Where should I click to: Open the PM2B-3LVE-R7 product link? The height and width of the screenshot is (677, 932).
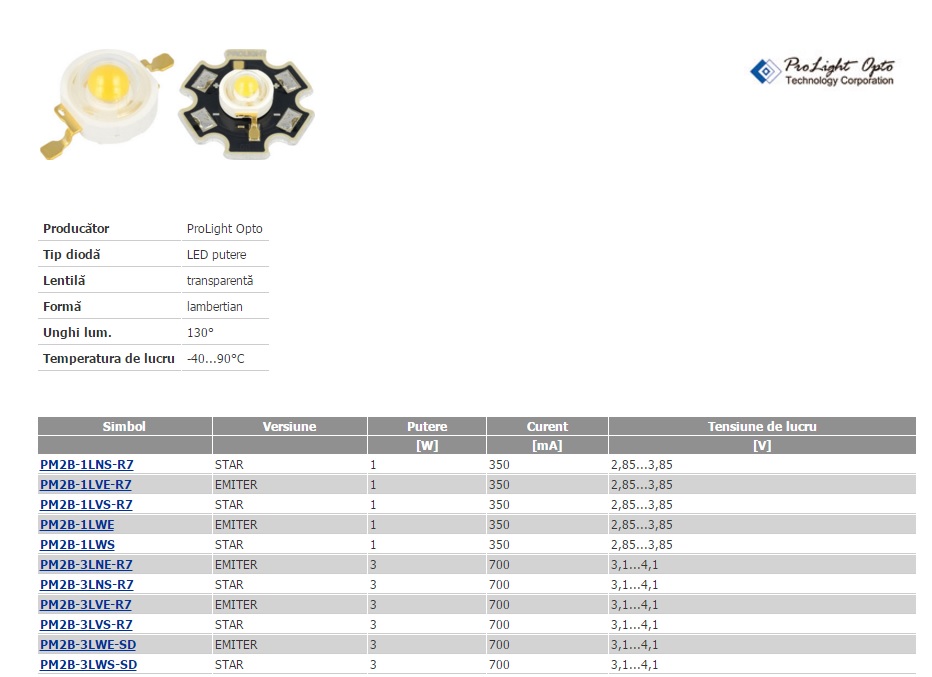point(86,605)
